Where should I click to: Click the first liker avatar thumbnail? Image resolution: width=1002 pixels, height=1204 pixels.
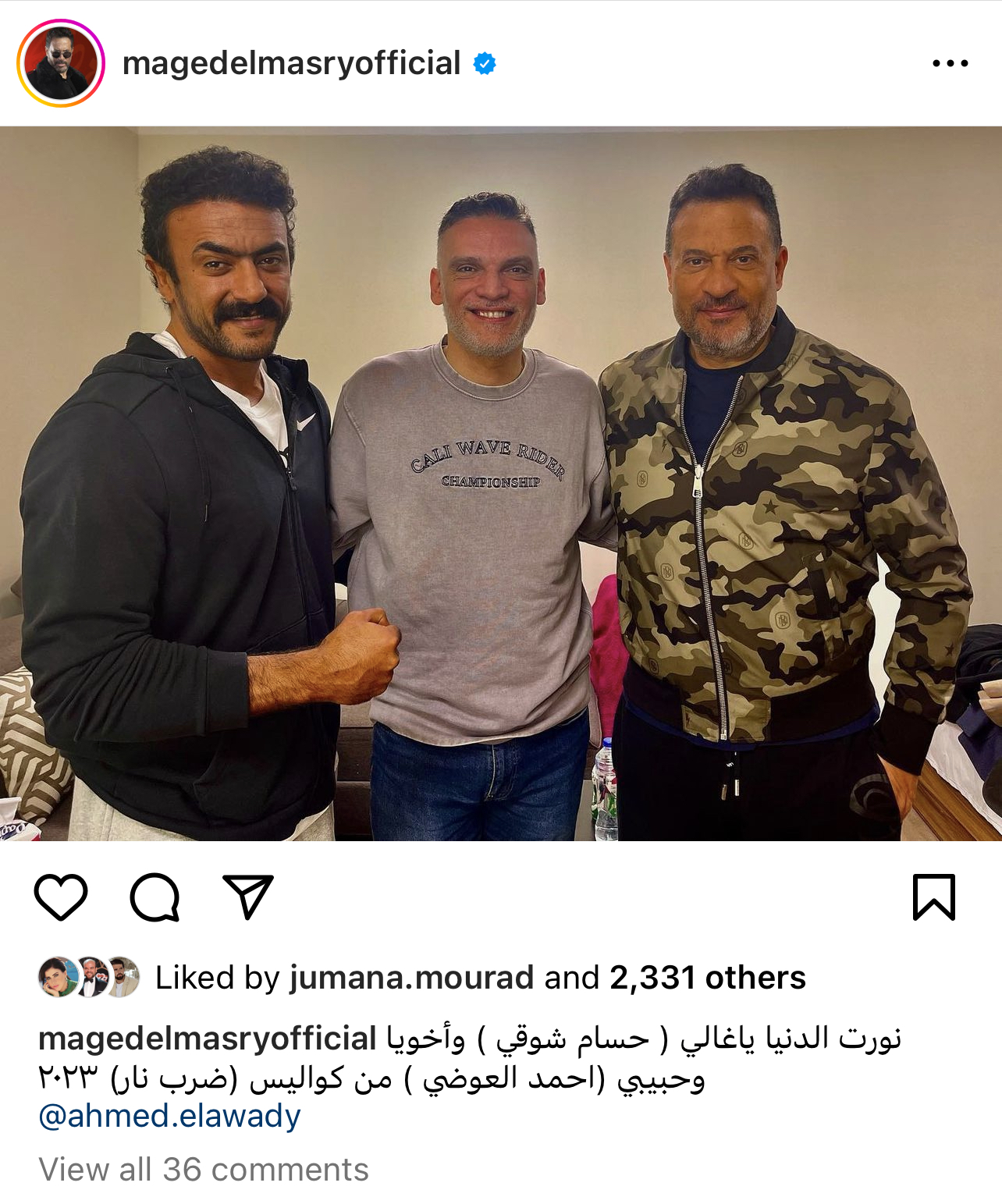pyautogui.click(x=58, y=977)
